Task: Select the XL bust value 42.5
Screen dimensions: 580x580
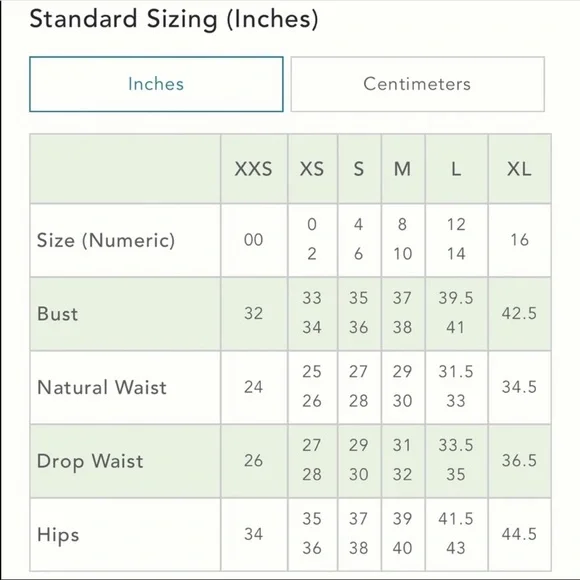Action: (519, 313)
